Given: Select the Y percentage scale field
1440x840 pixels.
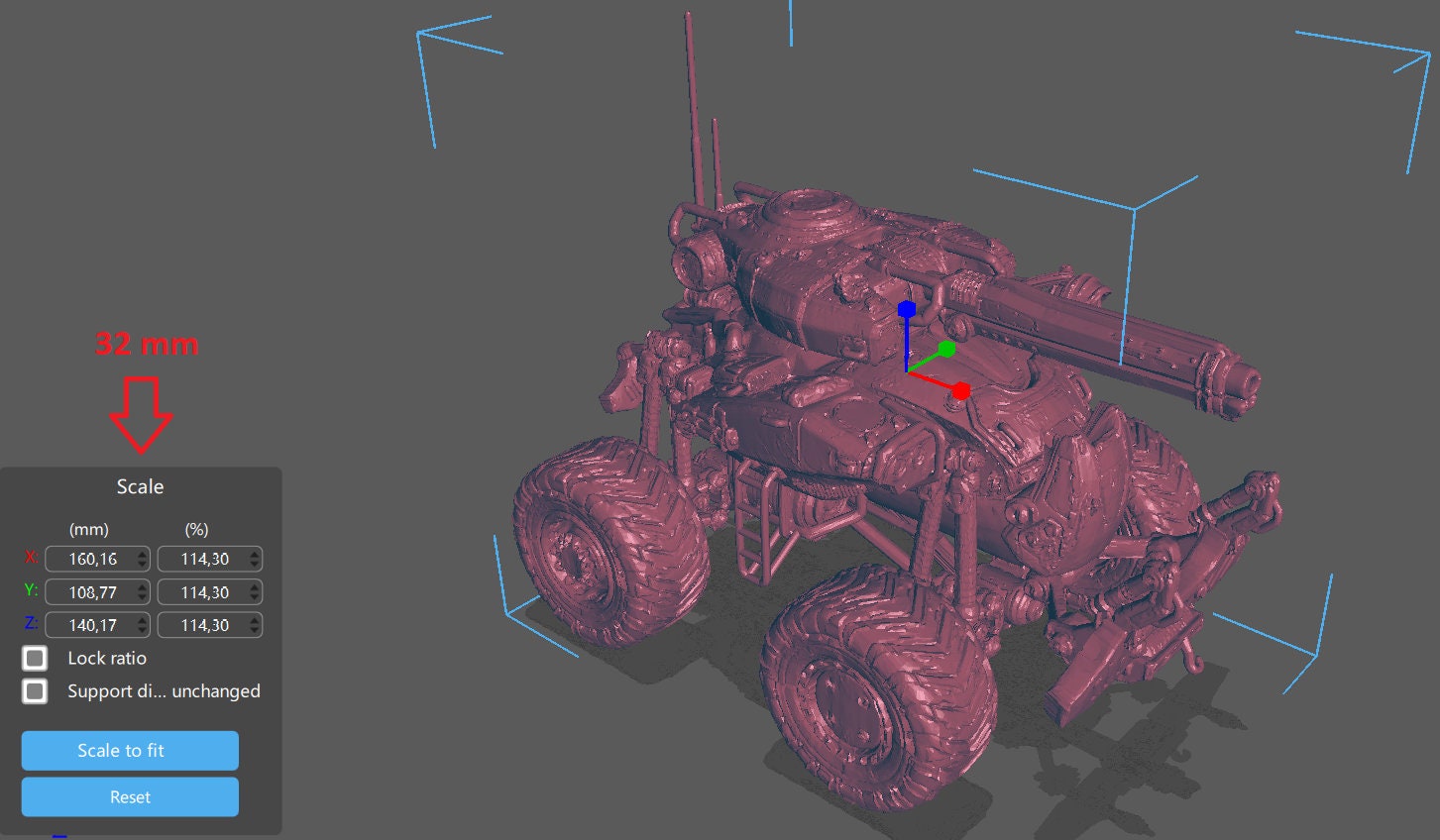Looking at the screenshot, I should click(x=203, y=592).
